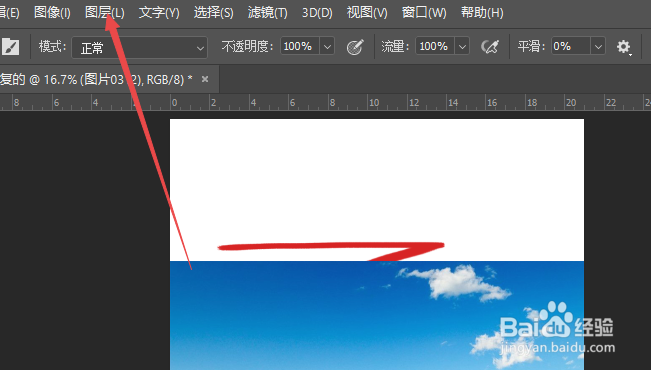Open the 图像(I) menu
651x370 pixels.
tap(52, 13)
